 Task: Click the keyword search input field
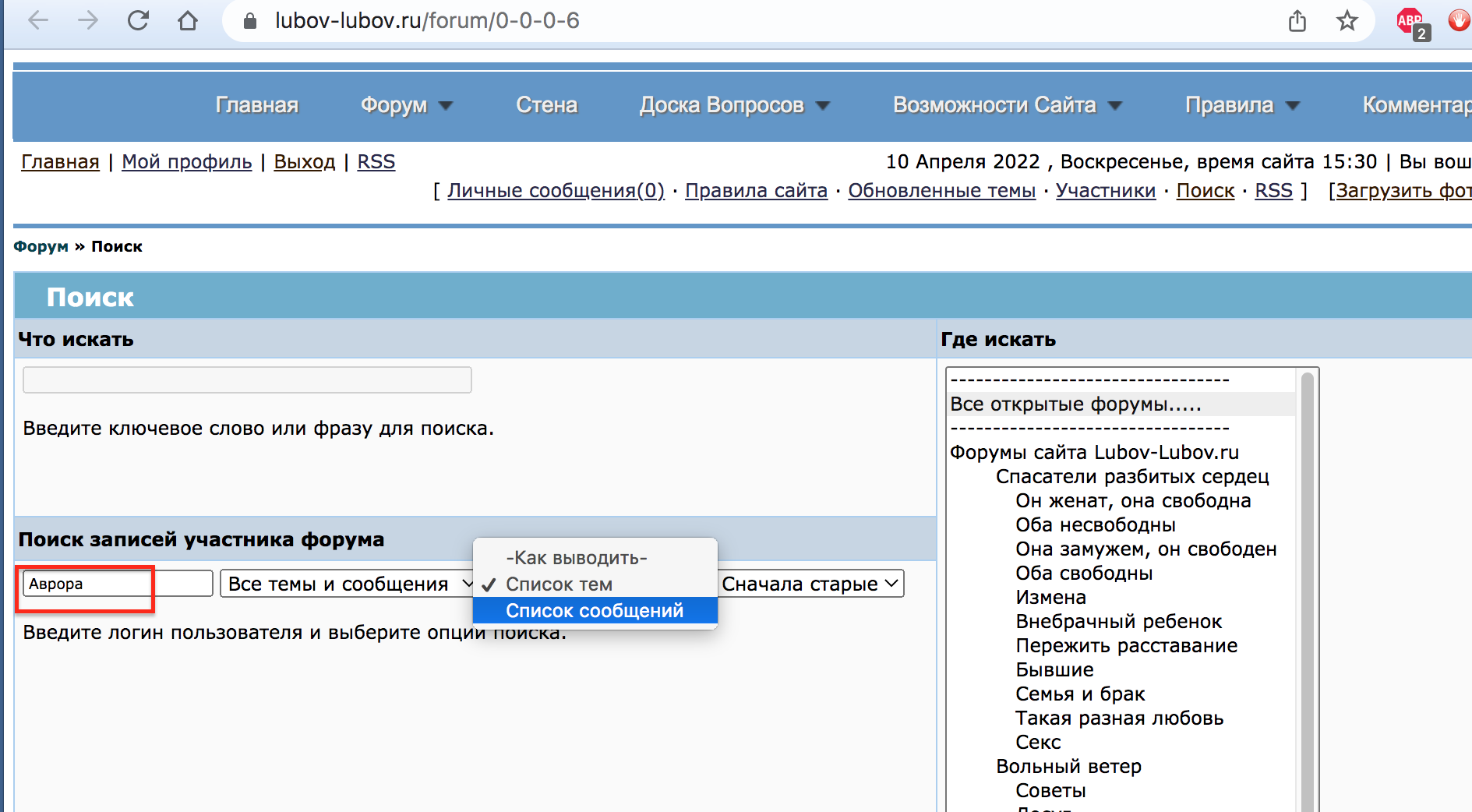[247, 380]
